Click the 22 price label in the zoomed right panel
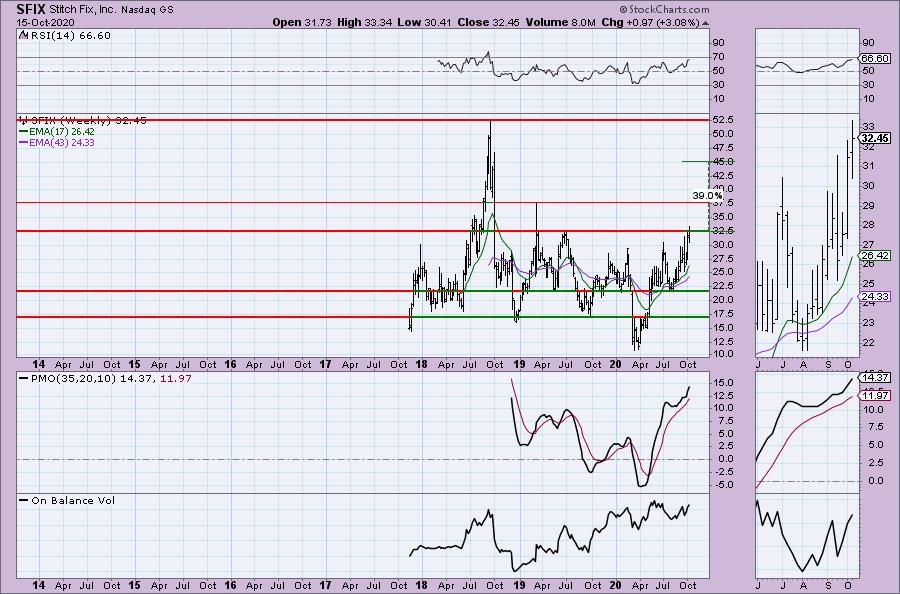Screen dimensions: 900x594 [868, 343]
